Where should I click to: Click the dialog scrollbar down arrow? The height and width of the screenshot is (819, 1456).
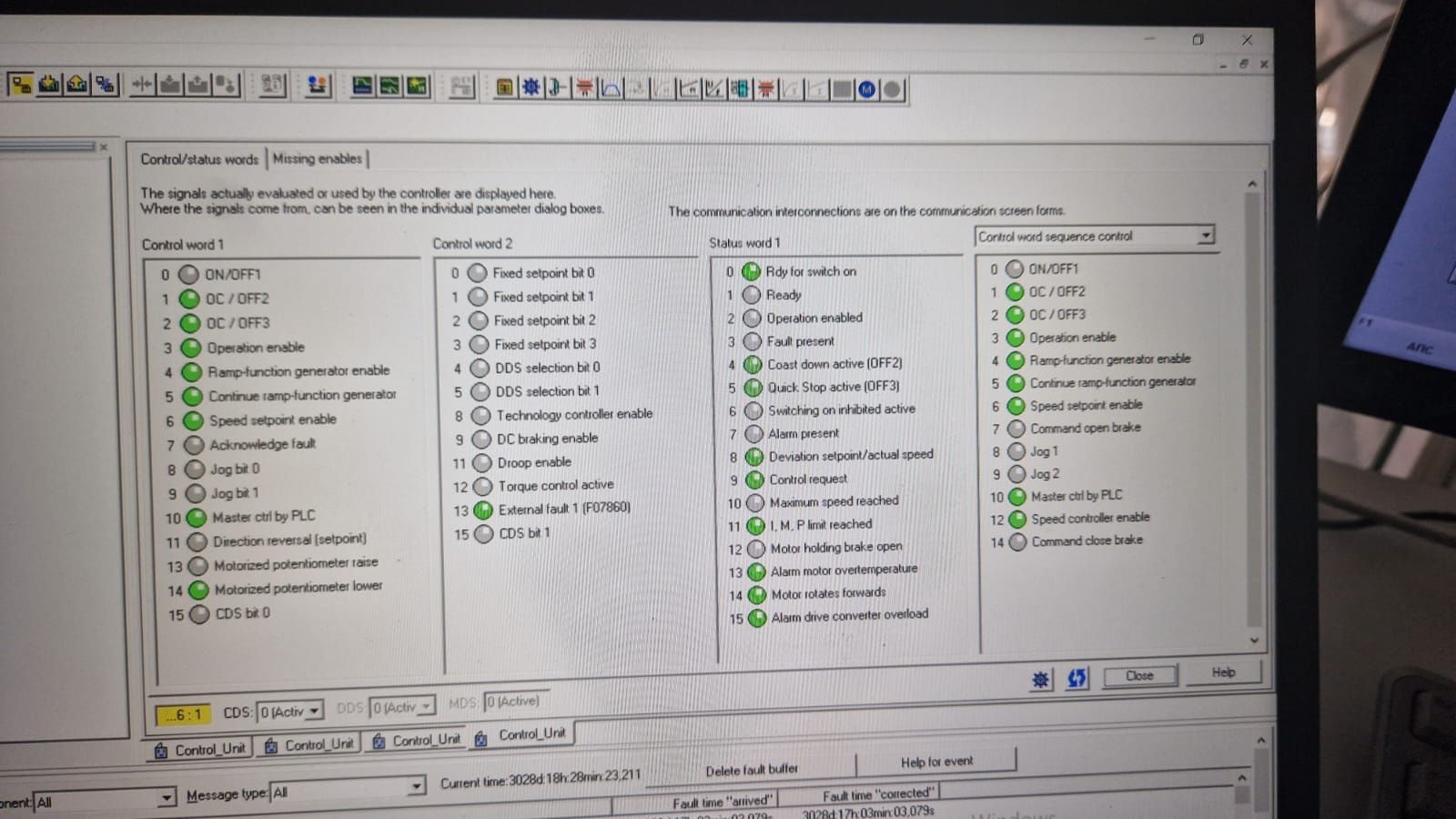(1254, 640)
